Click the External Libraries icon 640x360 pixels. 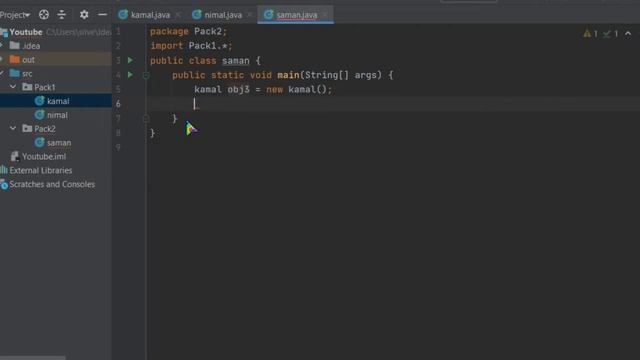pos(4,170)
